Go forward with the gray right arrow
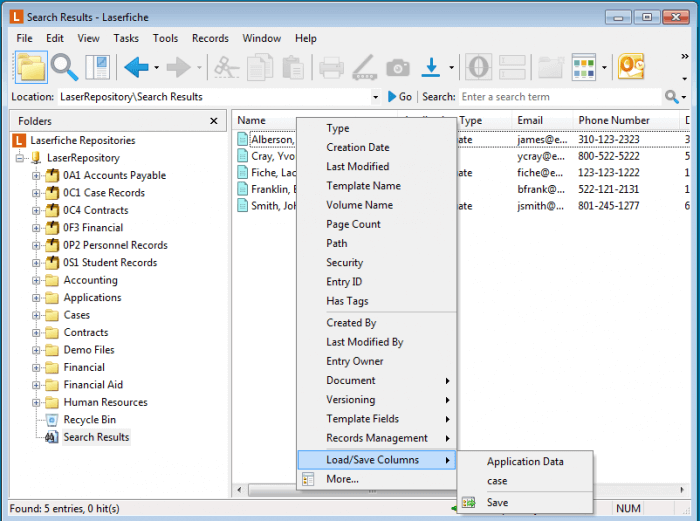 pyautogui.click(x=179, y=67)
